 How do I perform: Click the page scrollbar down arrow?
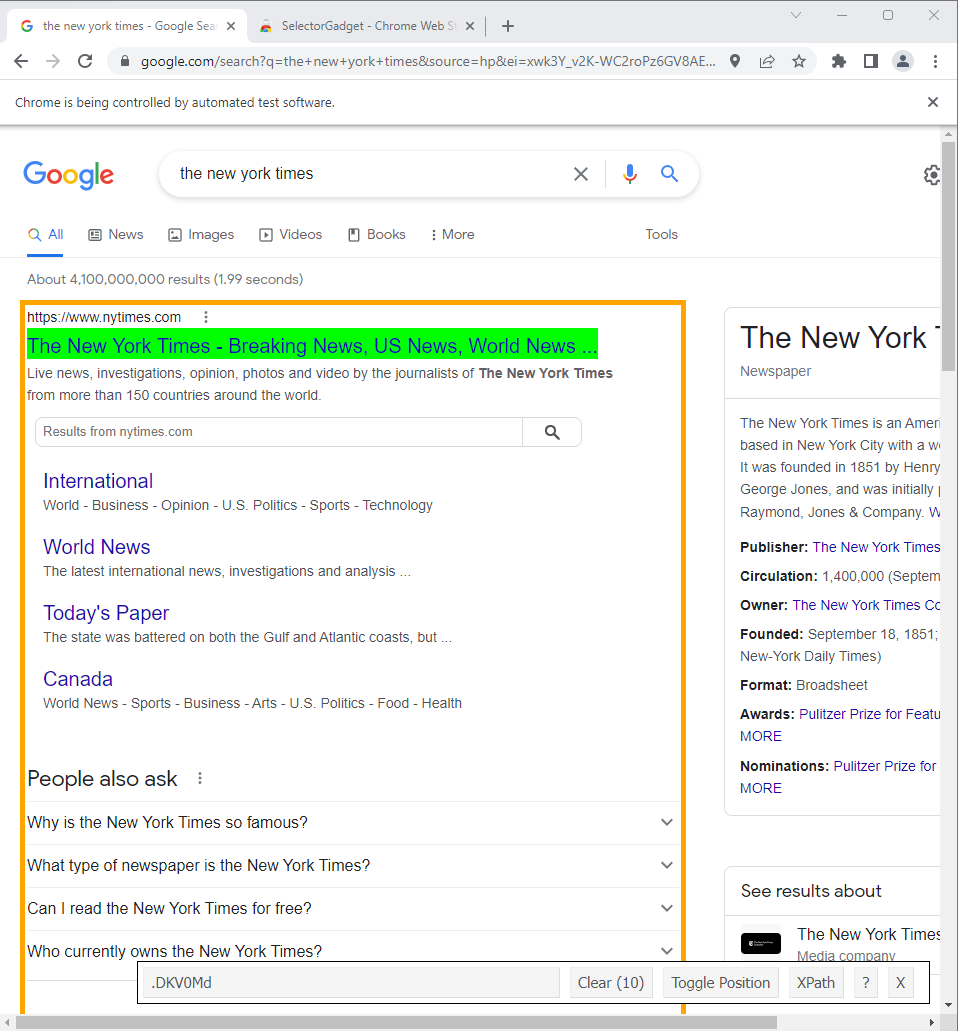pos(948,1005)
